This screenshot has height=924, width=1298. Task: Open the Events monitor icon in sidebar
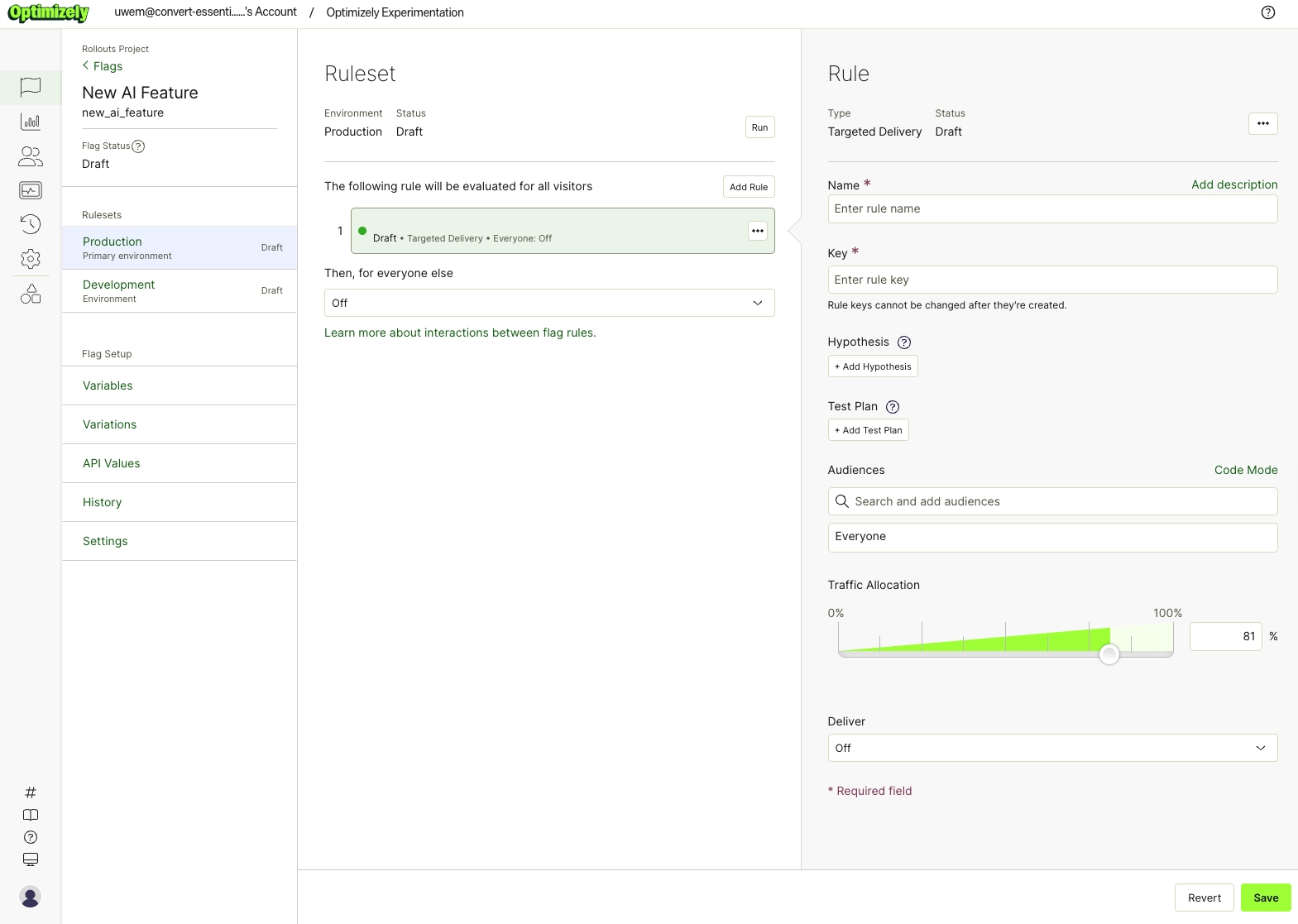point(31,190)
